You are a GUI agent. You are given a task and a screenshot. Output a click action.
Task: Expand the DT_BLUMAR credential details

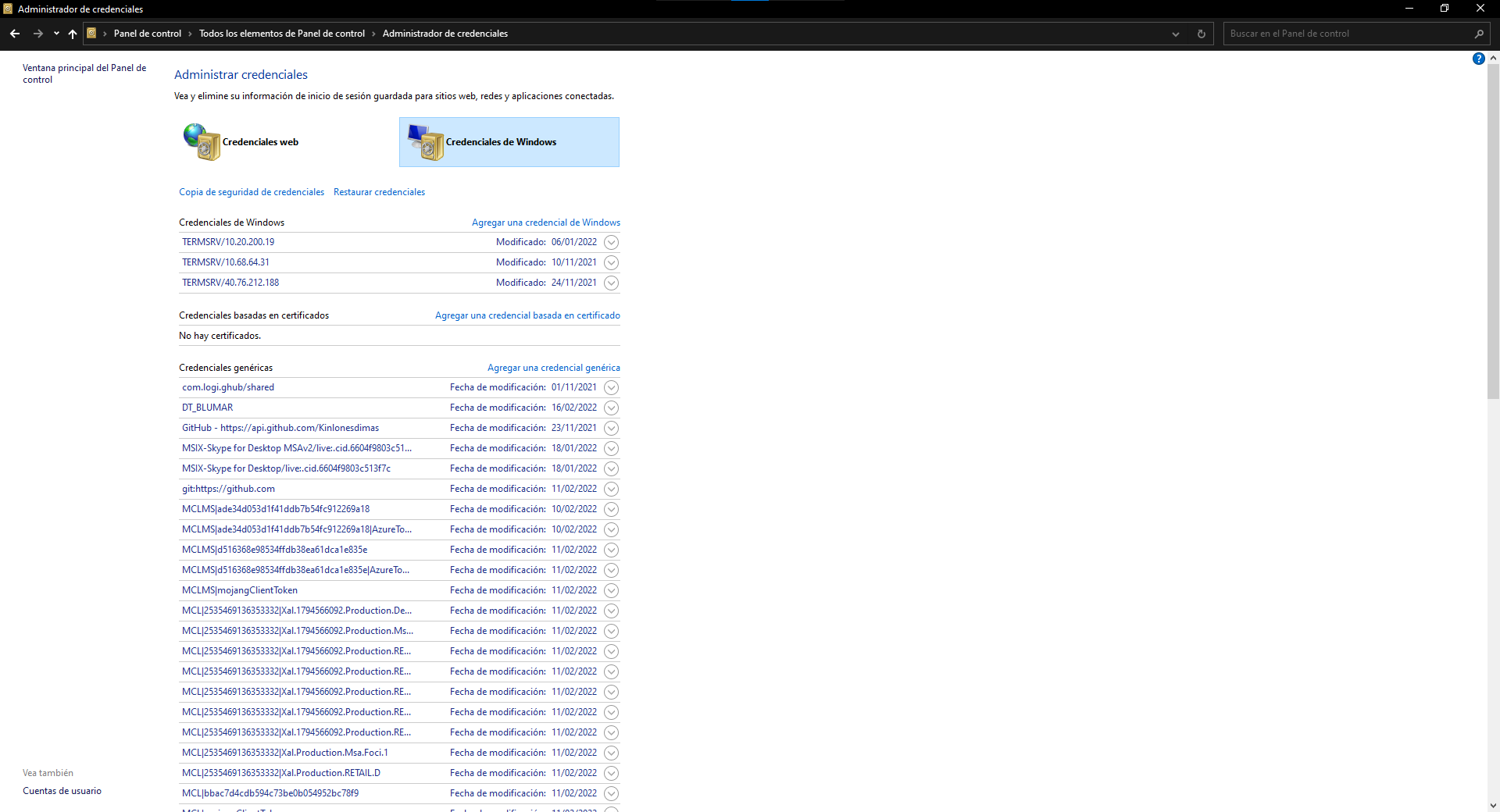click(611, 408)
